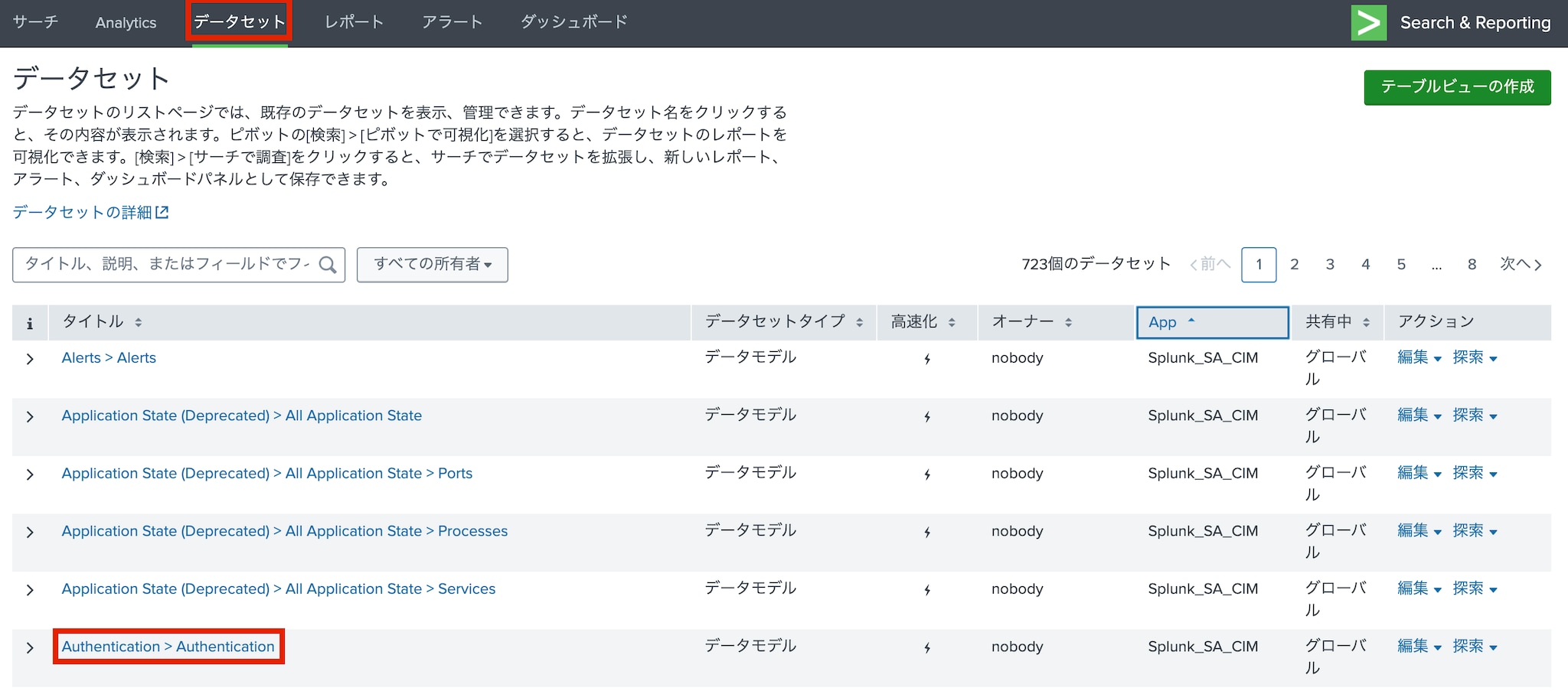Open 編集 menu for the Services row
Viewport: 1568px width, 691px height.
click(1419, 588)
